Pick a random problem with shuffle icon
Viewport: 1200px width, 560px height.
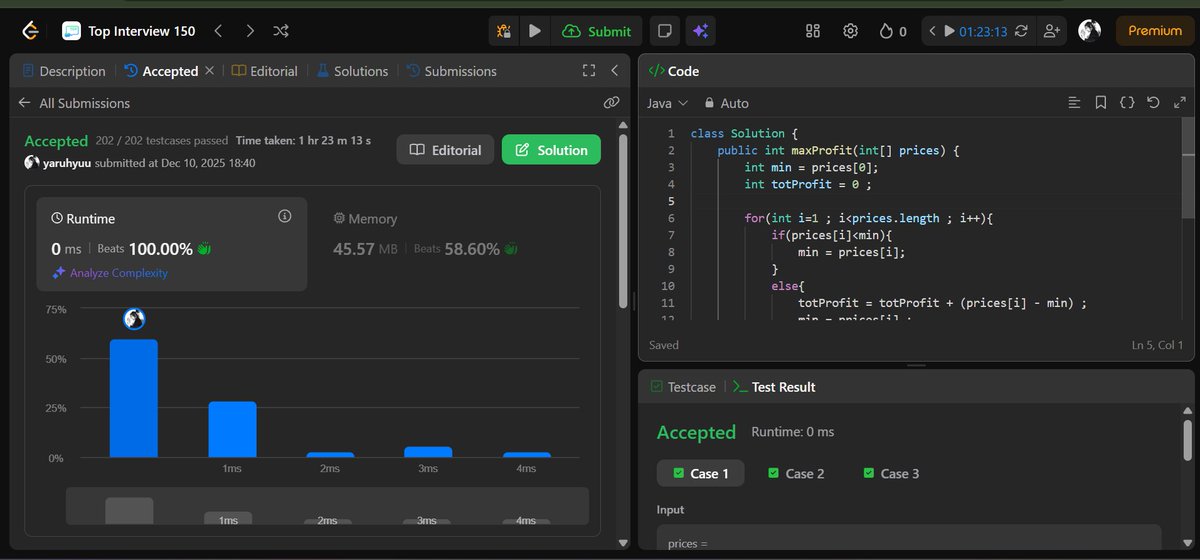[282, 31]
